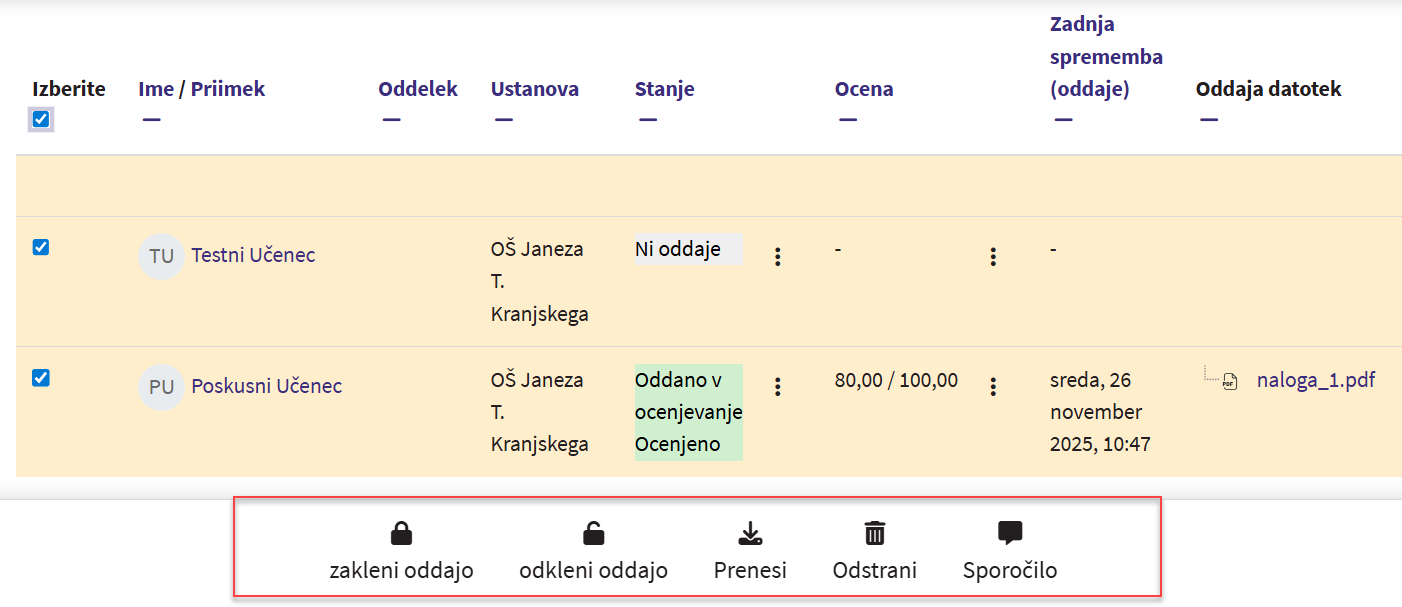This screenshot has width=1402, height=607.
Task: Collapse the Ustanova column using its dash
Action: pos(504,120)
